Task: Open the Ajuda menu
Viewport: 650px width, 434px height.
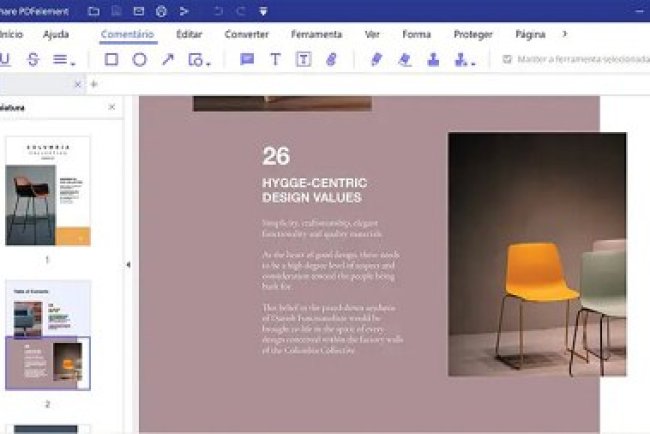Action: point(57,34)
